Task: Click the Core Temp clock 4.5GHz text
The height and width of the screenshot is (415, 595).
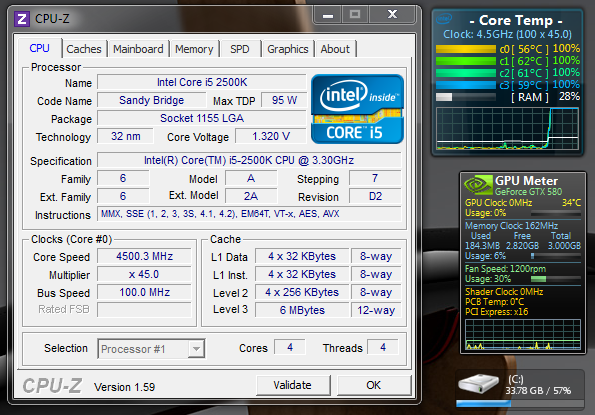Action: tap(507, 35)
